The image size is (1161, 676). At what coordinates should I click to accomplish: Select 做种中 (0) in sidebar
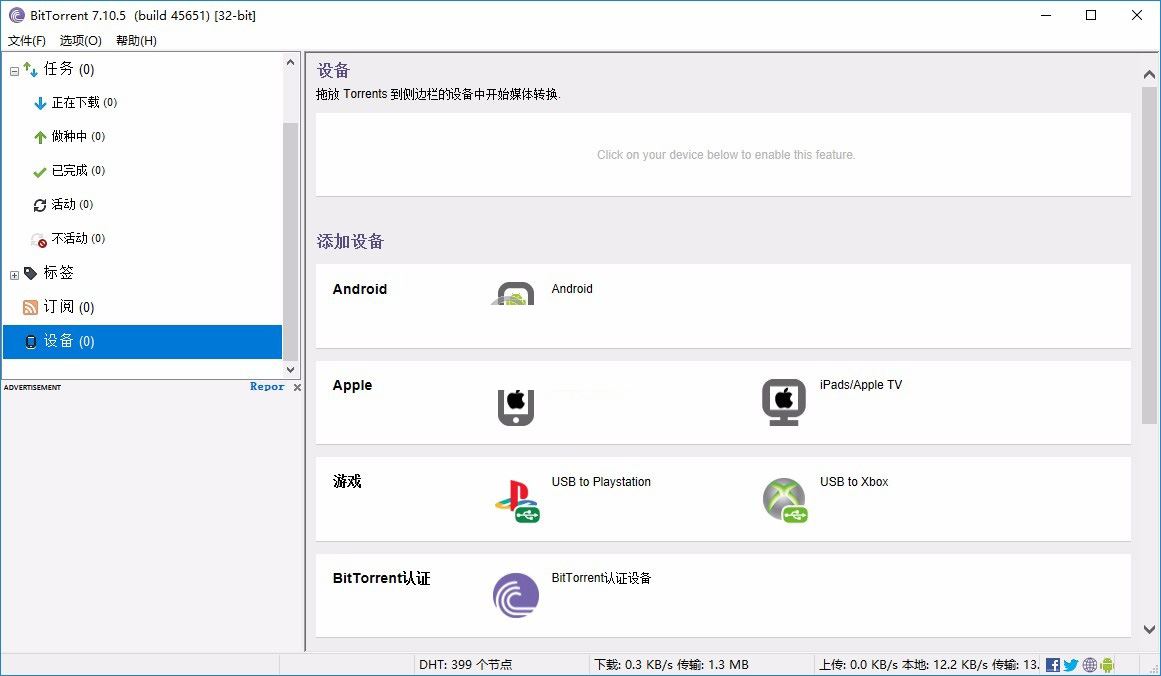(x=78, y=136)
